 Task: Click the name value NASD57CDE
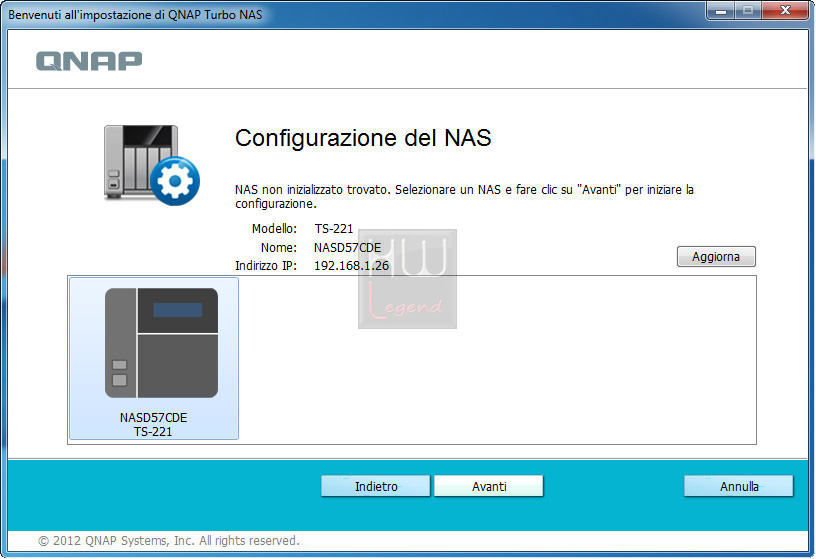[347, 248]
